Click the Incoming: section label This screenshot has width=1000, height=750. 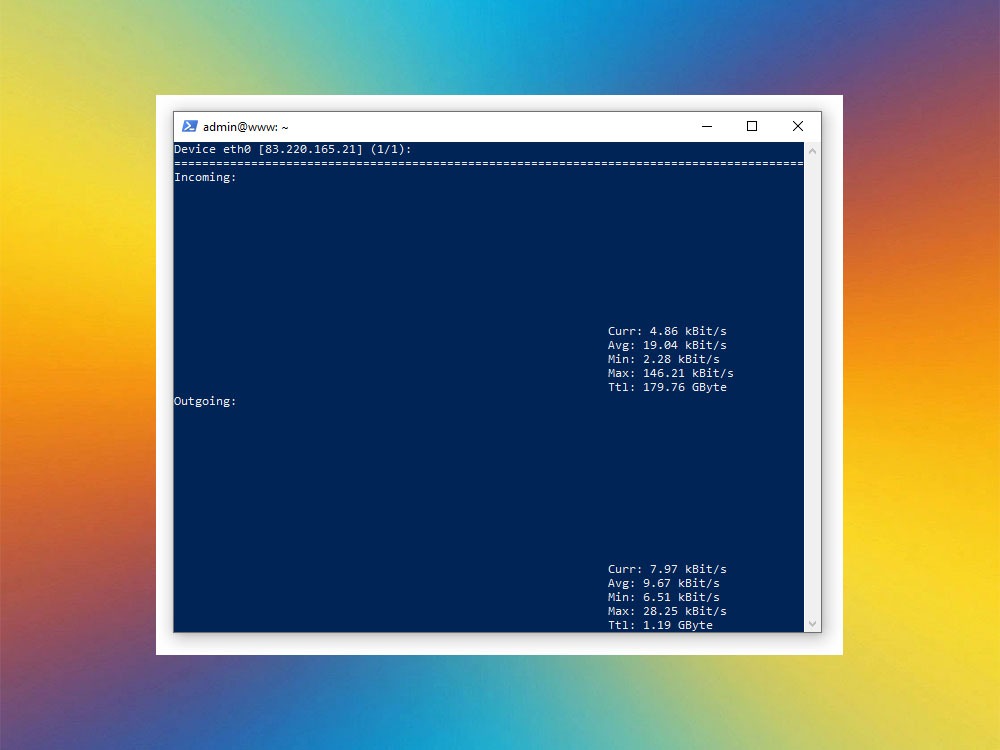coord(205,177)
